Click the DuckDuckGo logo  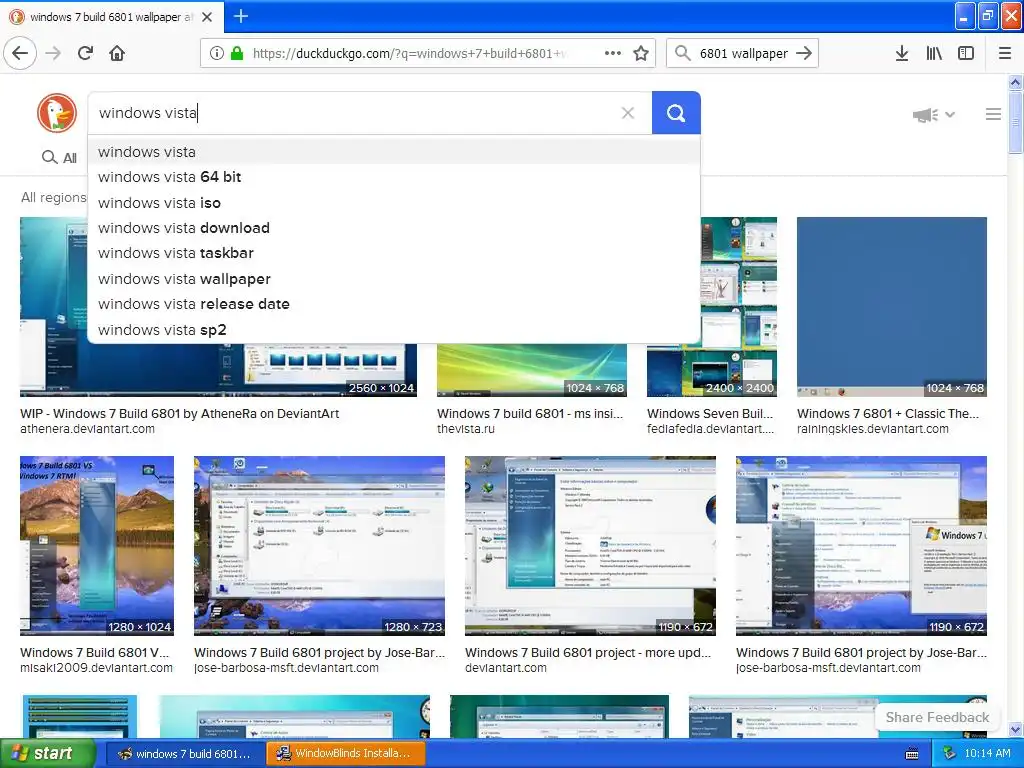click(57, 112)
